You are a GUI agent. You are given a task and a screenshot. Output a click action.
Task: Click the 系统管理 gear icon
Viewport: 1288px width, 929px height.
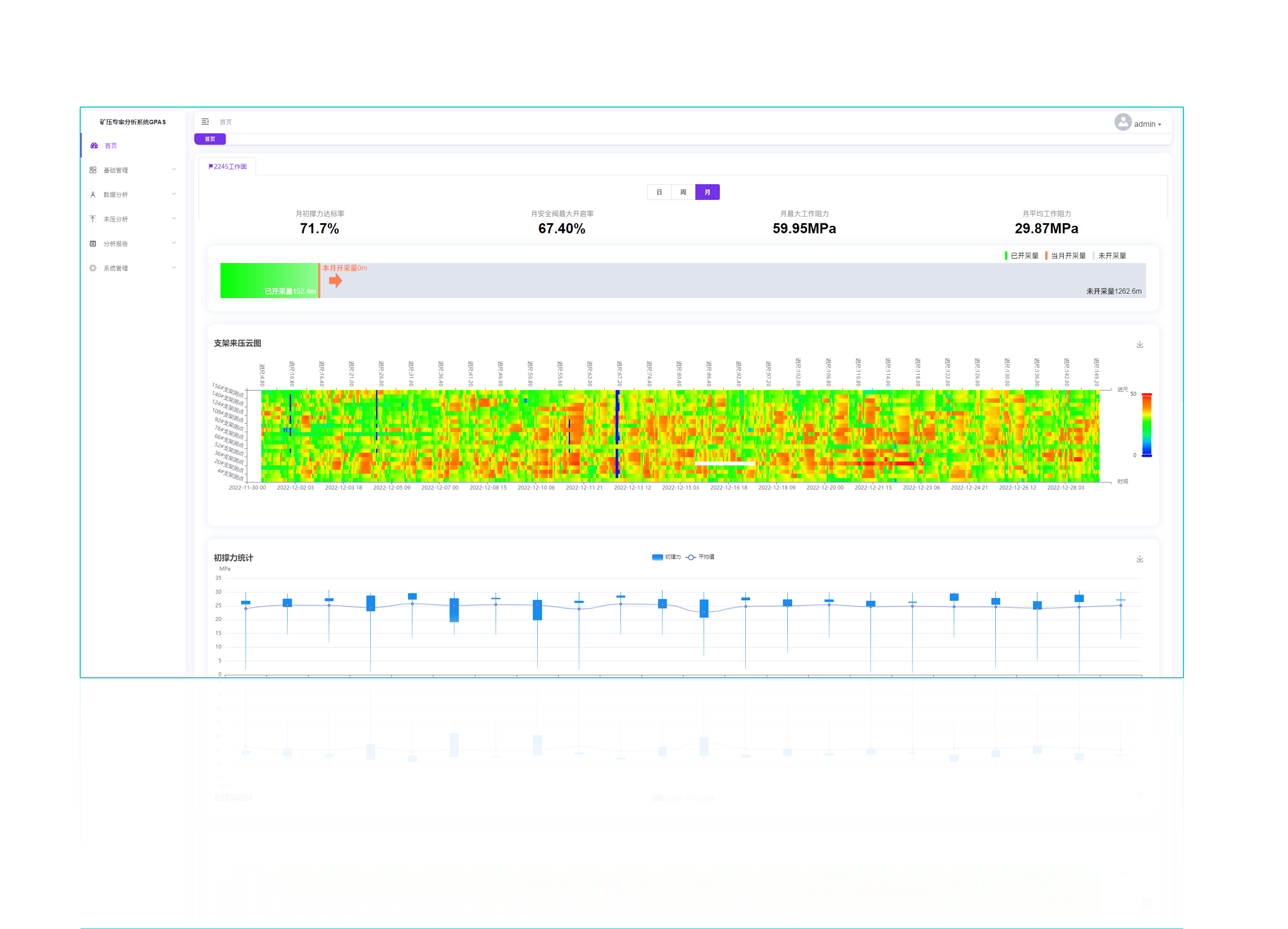click(x=93, y=268)
